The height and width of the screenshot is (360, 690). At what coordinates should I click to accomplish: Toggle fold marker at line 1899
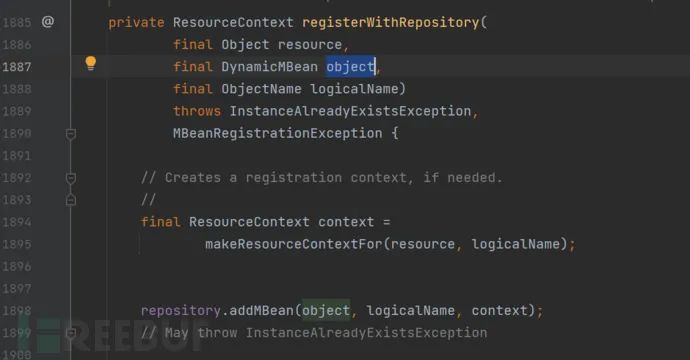(x=71, y=333)
